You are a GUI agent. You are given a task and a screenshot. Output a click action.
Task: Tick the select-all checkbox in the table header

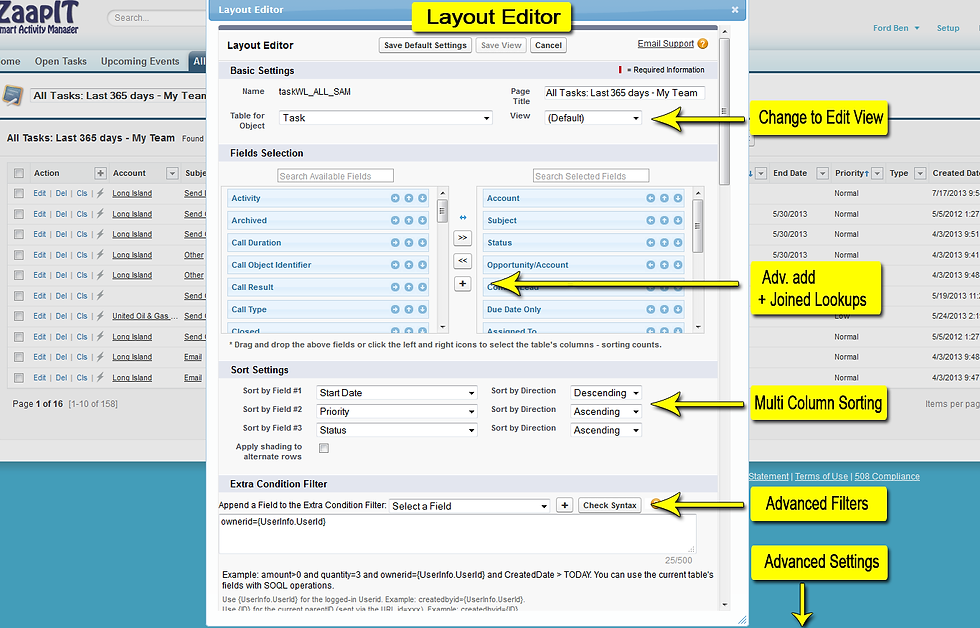[19, 173]
